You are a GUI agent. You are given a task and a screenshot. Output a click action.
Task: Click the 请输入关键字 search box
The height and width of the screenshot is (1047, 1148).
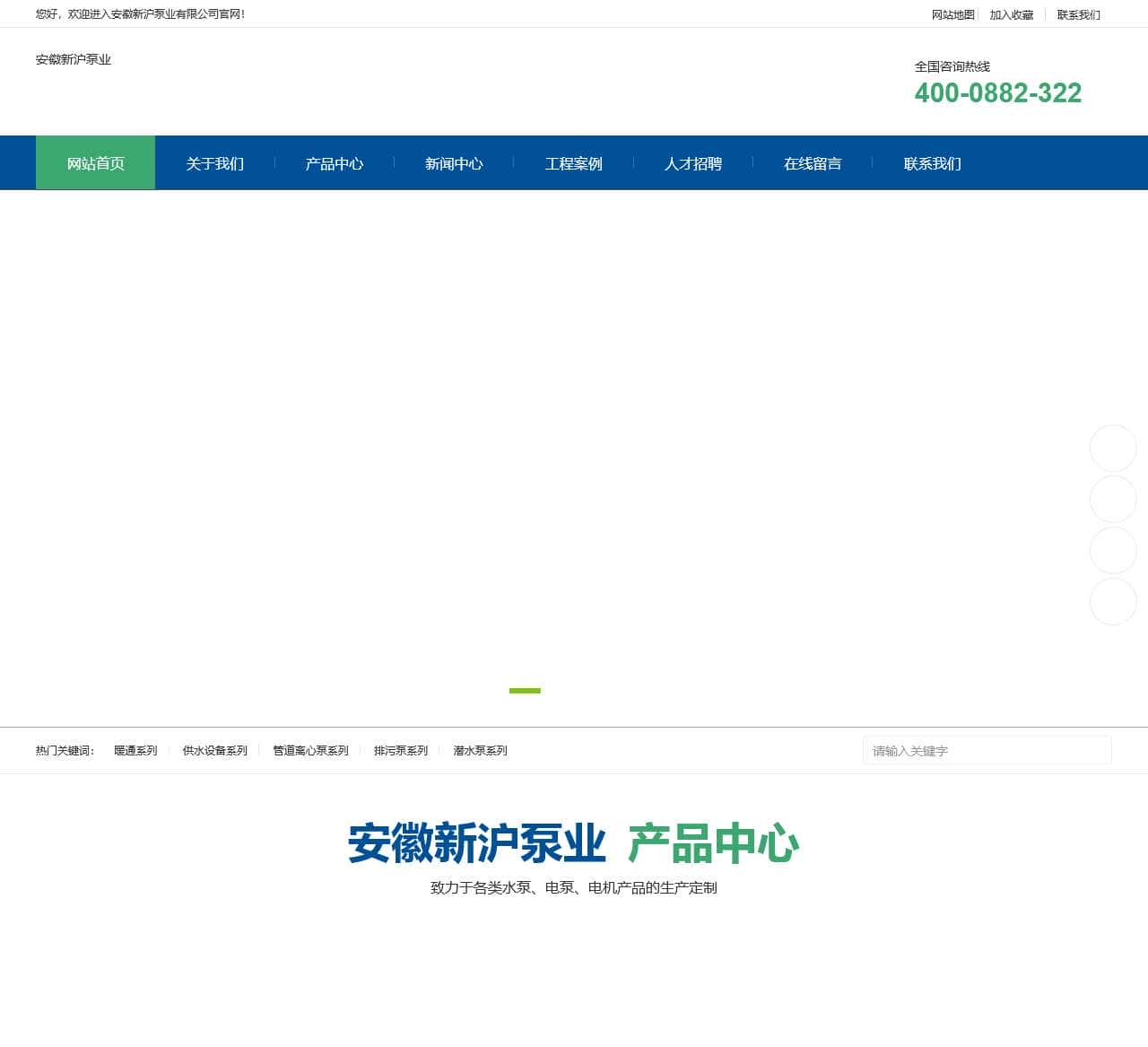(x=987, y=750)
